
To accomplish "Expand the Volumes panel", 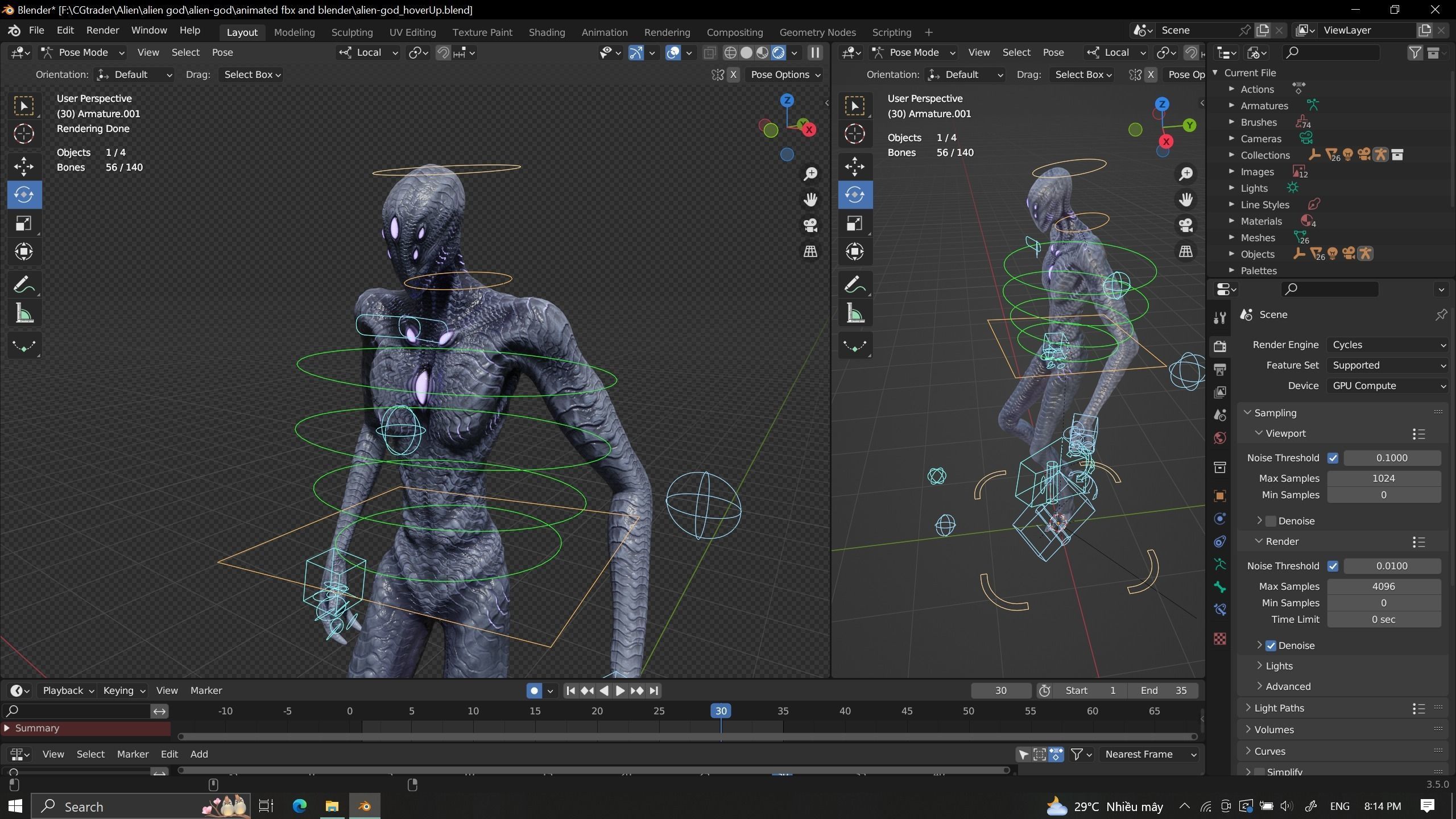I will pyautogui.click(x=1274, y=730).
